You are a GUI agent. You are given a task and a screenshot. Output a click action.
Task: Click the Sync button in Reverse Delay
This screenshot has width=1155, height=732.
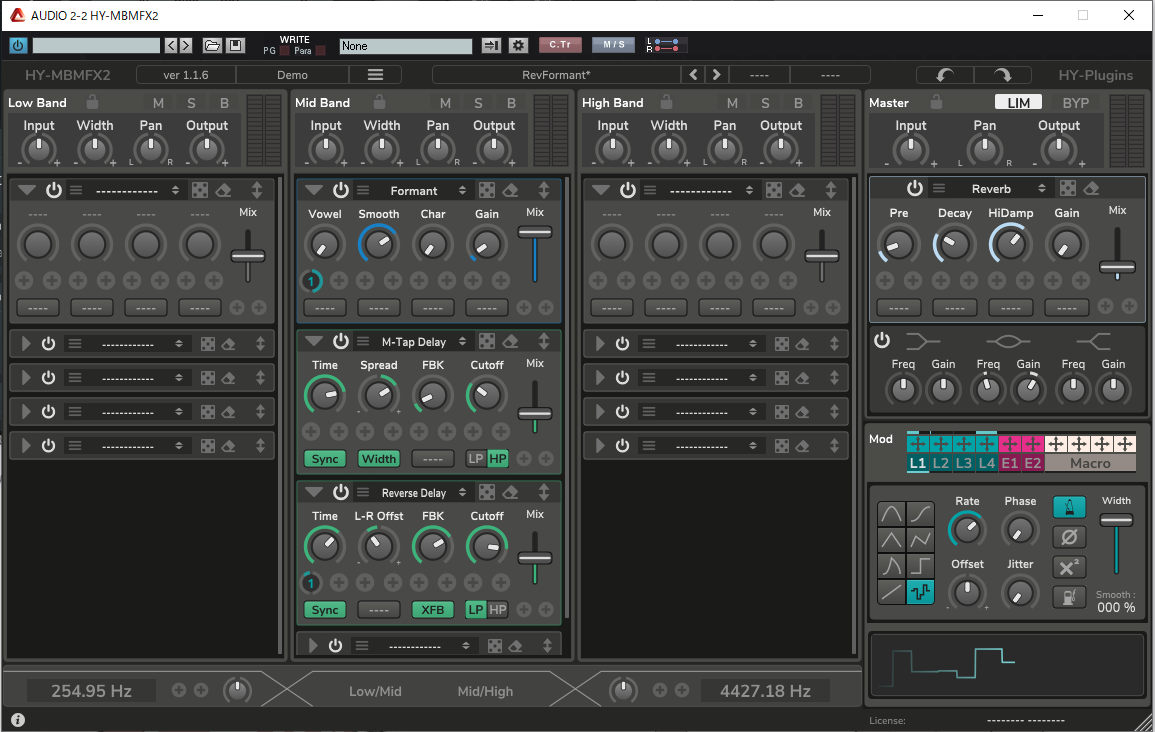(325, 610)
